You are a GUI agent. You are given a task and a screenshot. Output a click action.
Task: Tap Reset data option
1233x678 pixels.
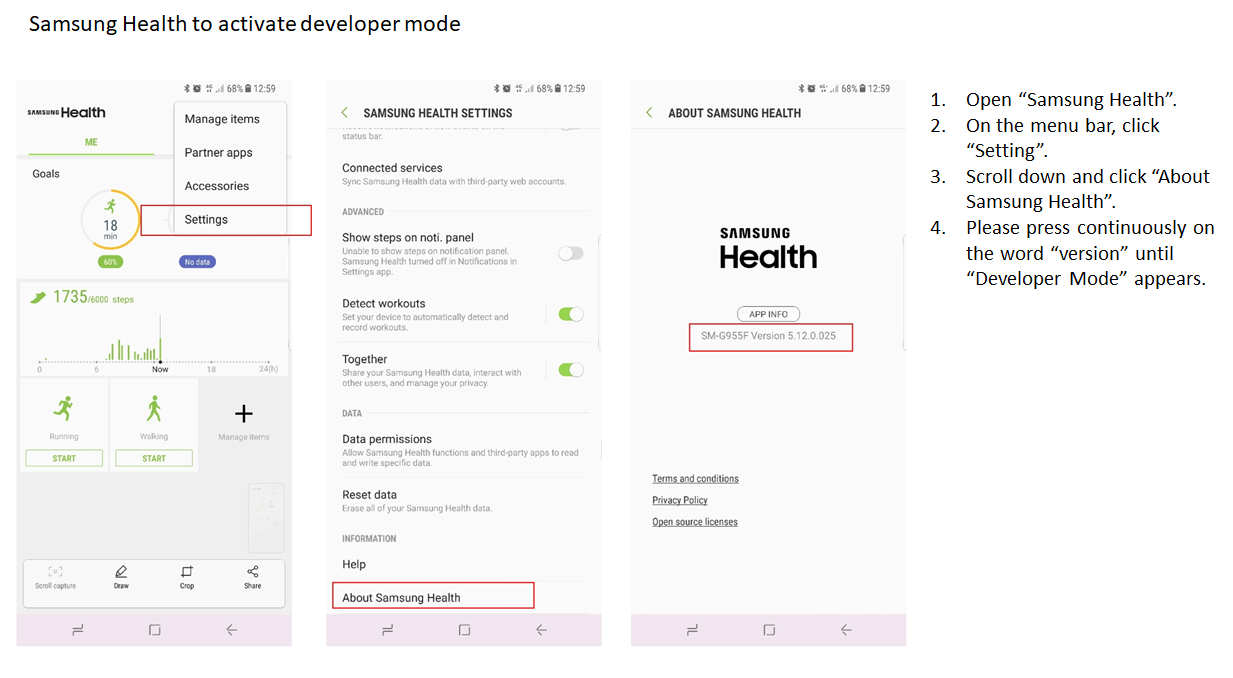(x=462, y=501)
